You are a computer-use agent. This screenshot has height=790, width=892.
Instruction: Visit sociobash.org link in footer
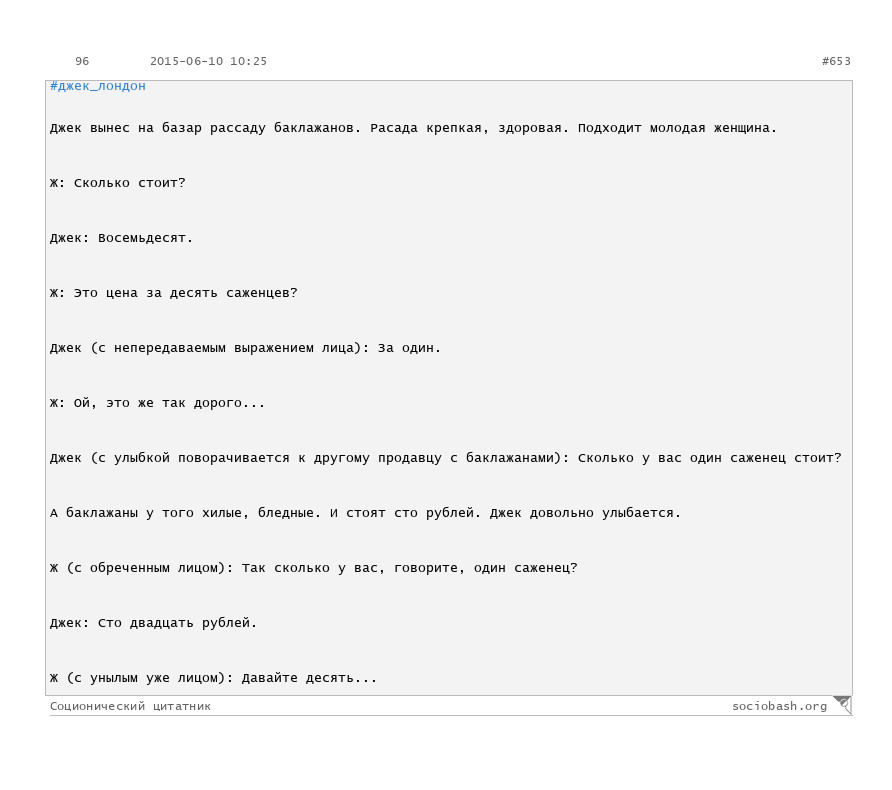pos(779,706)
